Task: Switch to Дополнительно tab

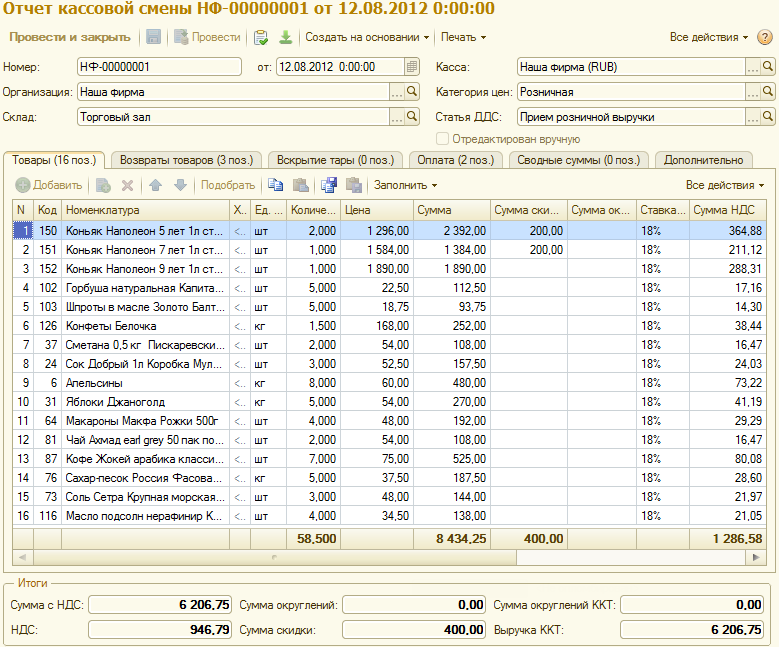Action: coord(703,160)
